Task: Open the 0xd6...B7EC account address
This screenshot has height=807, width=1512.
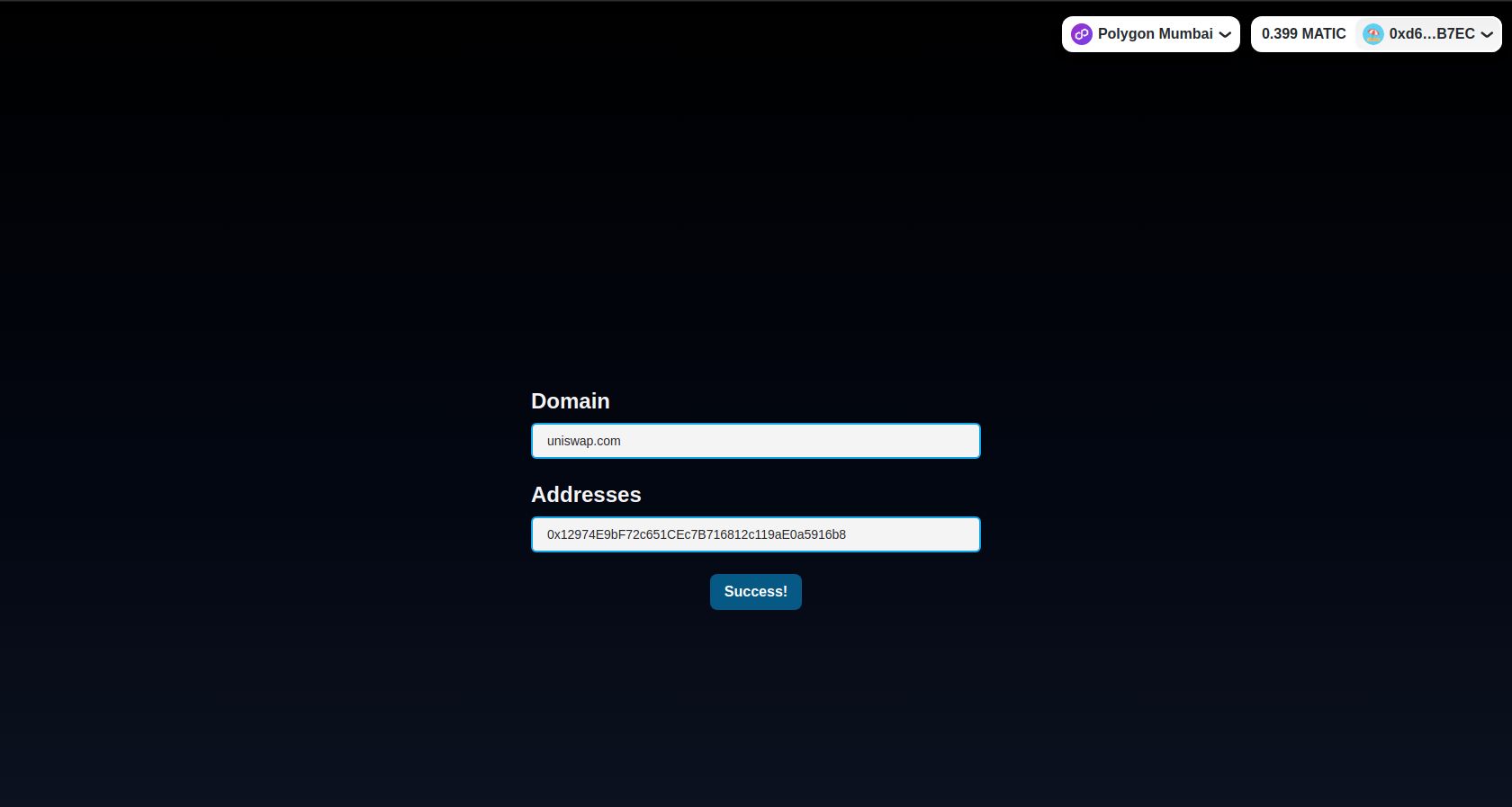Action: (1431, 34)
